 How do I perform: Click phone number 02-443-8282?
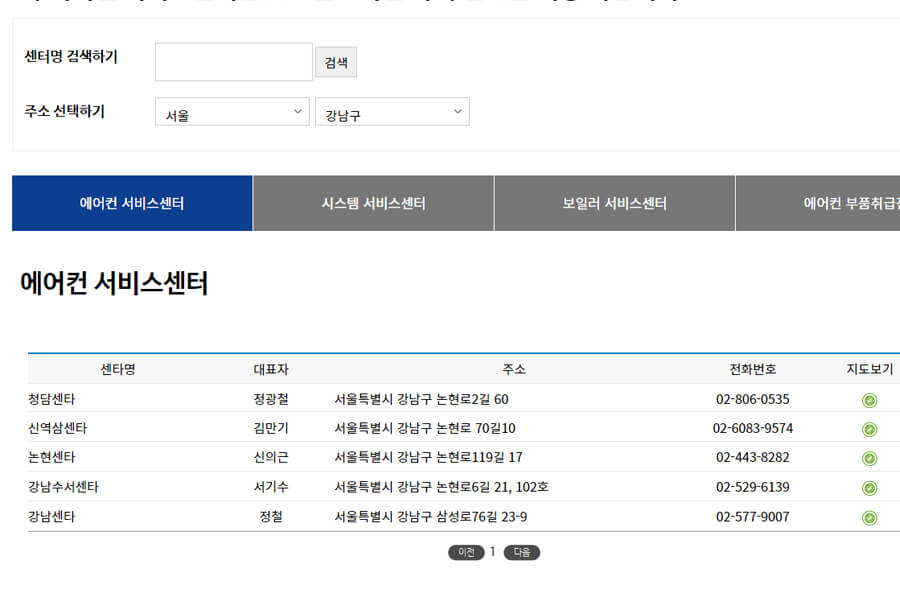click(x=752, y=457)
